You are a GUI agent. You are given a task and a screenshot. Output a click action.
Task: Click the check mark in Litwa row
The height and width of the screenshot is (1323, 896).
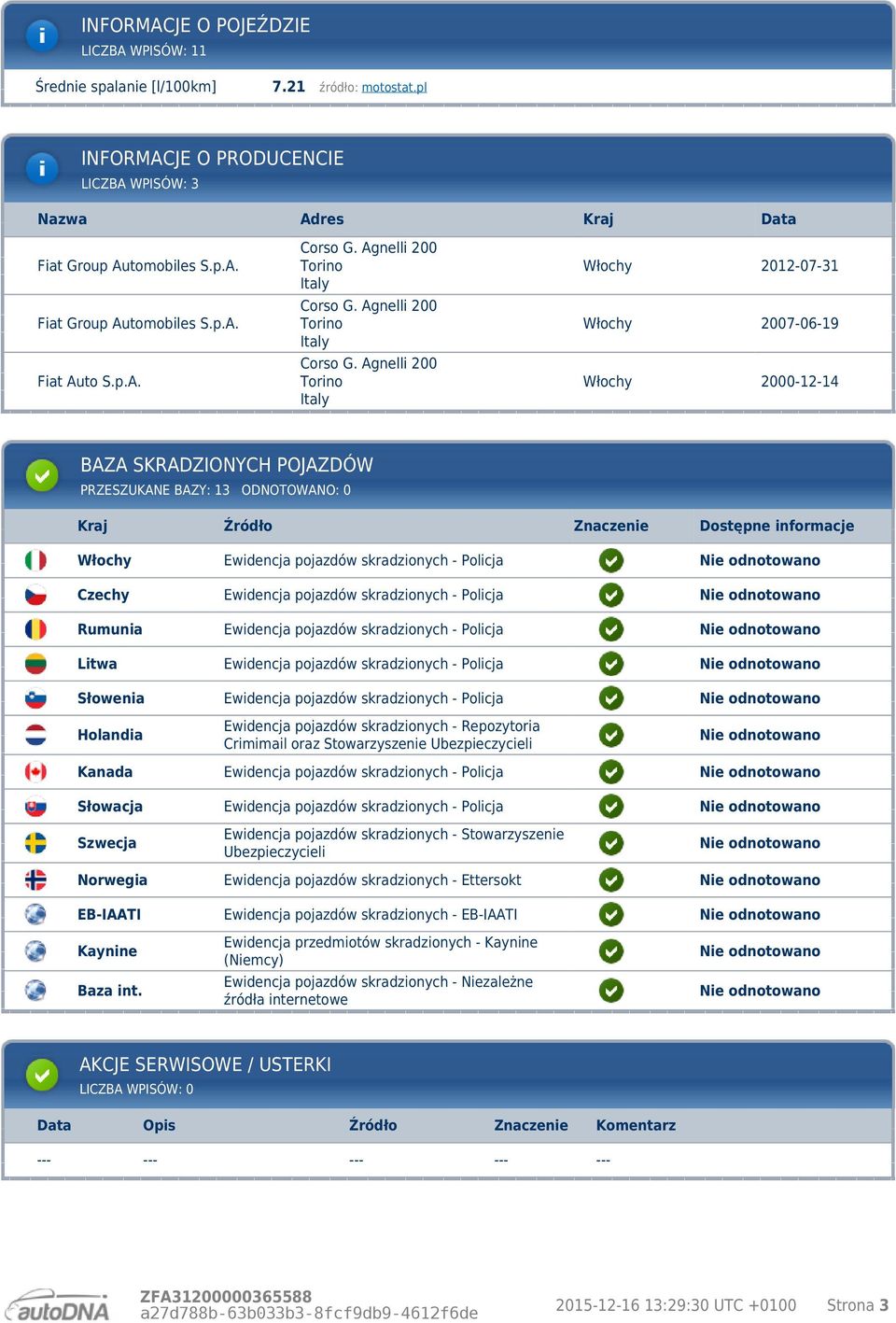tap(611, 664)
